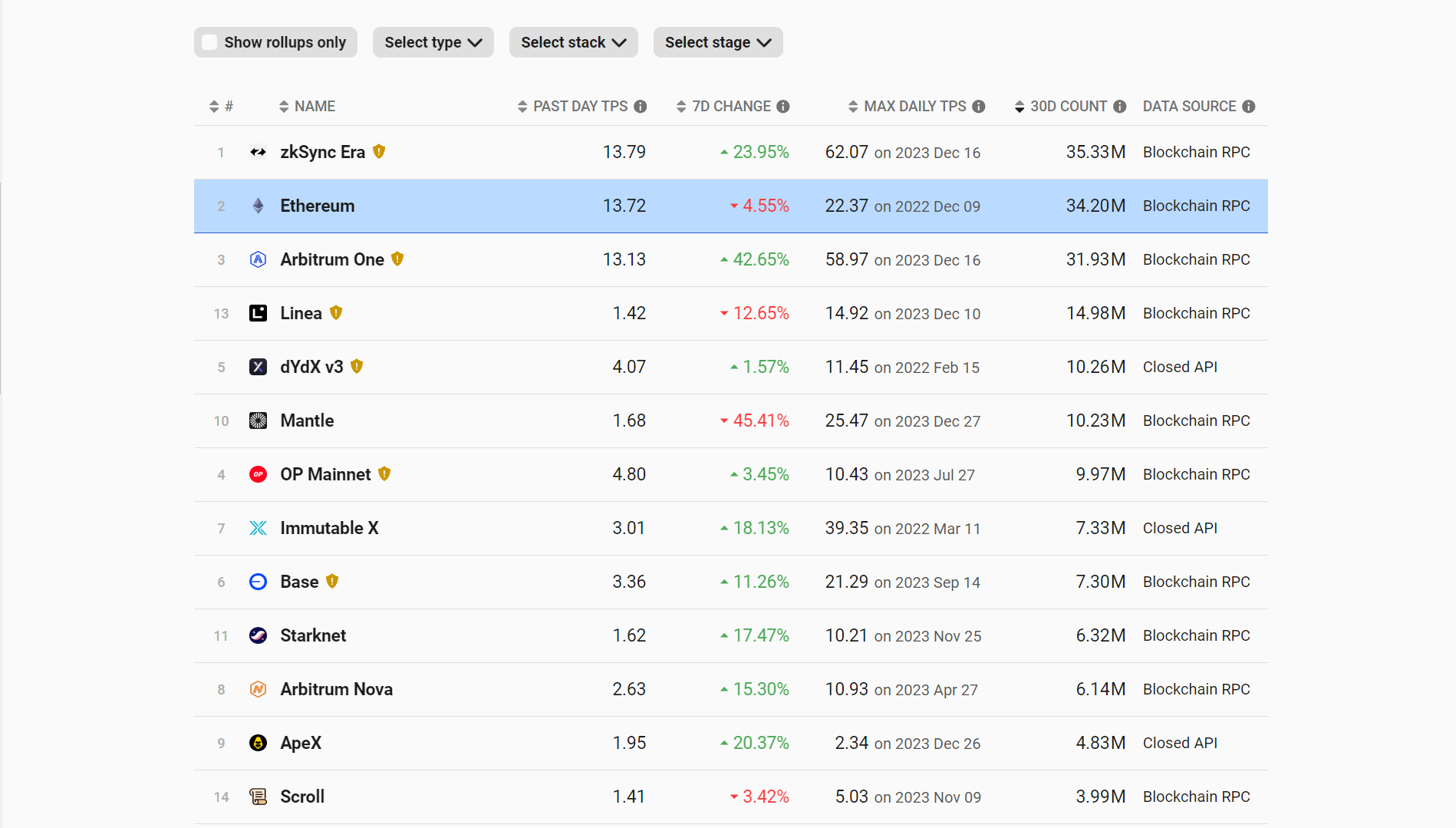Click the zkSync Era logo icon
This screenshot has height=828, width=1456.
259,152
